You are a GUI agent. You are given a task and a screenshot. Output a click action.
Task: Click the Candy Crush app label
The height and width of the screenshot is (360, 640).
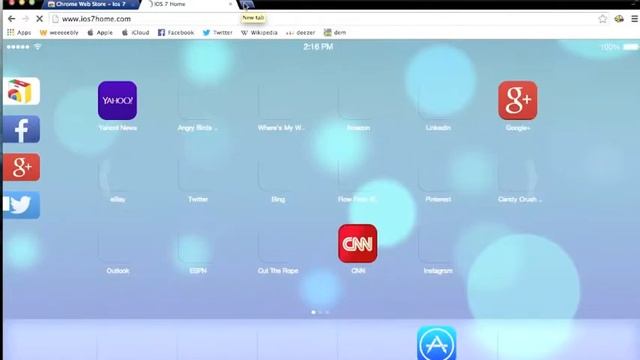pyautogui.click(x=520, y=199)
